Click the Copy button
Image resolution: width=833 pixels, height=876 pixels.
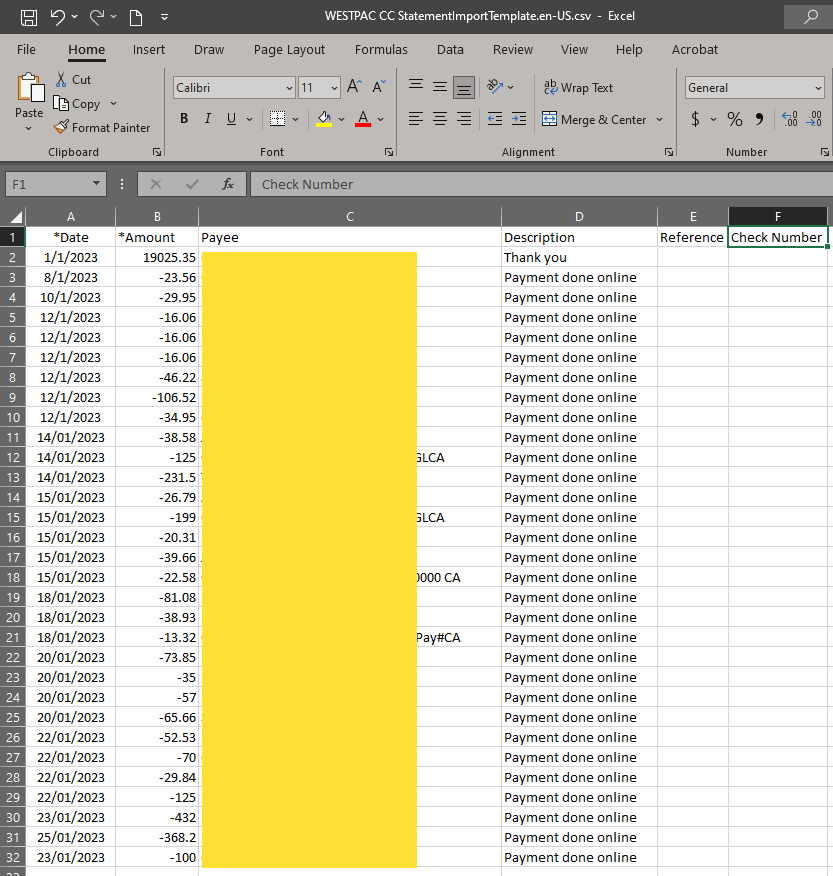pyautogui.click(x=77, y=104)
